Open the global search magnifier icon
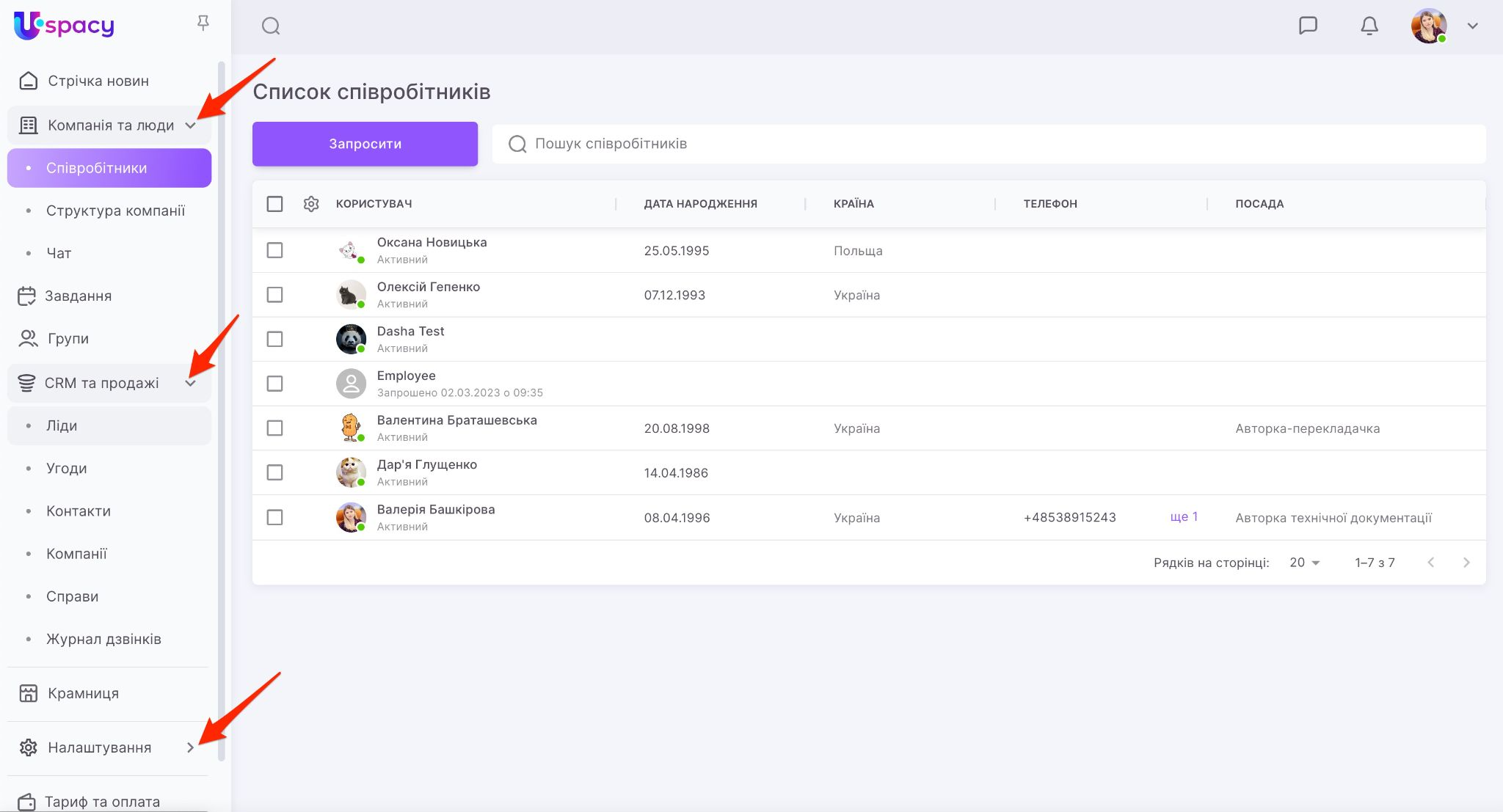The image size is (1503, 812). (x=271, y=26)
